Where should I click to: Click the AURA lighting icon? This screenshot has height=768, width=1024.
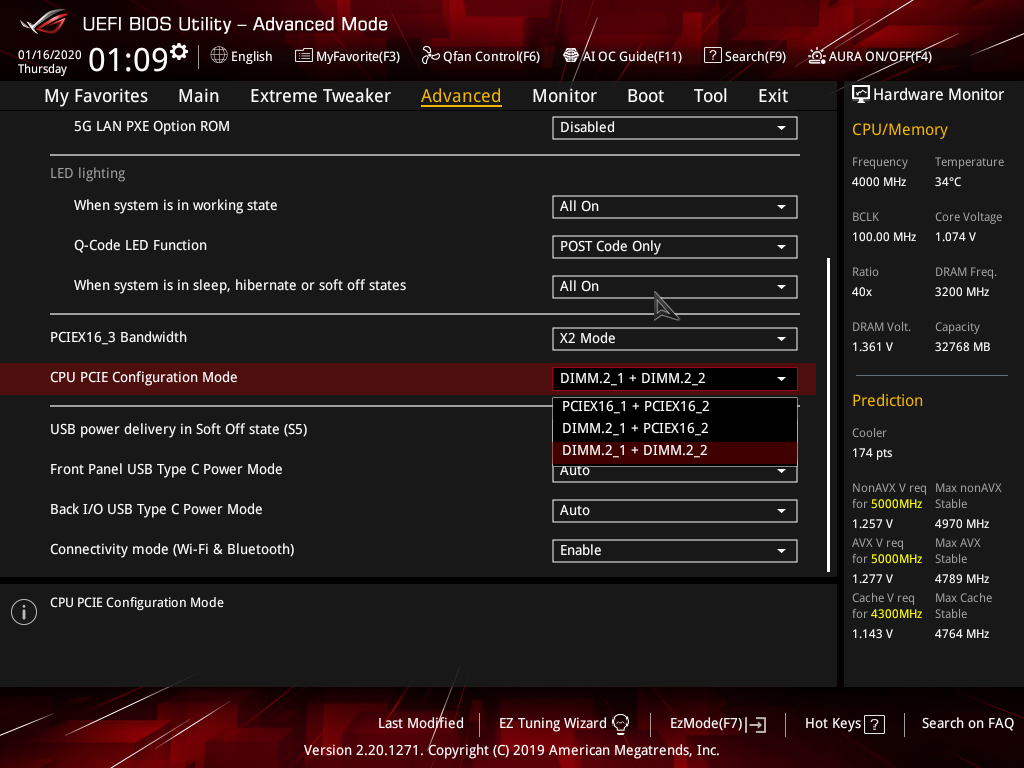(x=816, y=56)
